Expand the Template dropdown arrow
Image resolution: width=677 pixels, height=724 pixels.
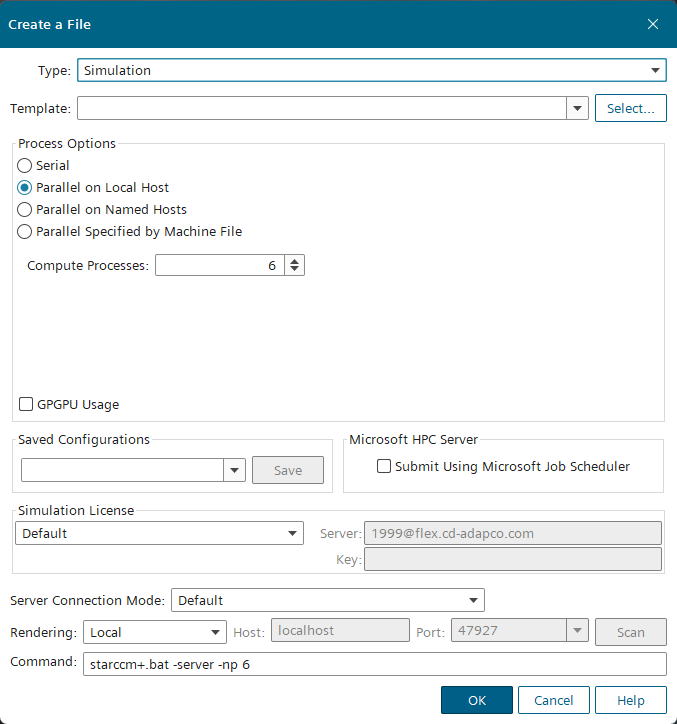point(577,108)
